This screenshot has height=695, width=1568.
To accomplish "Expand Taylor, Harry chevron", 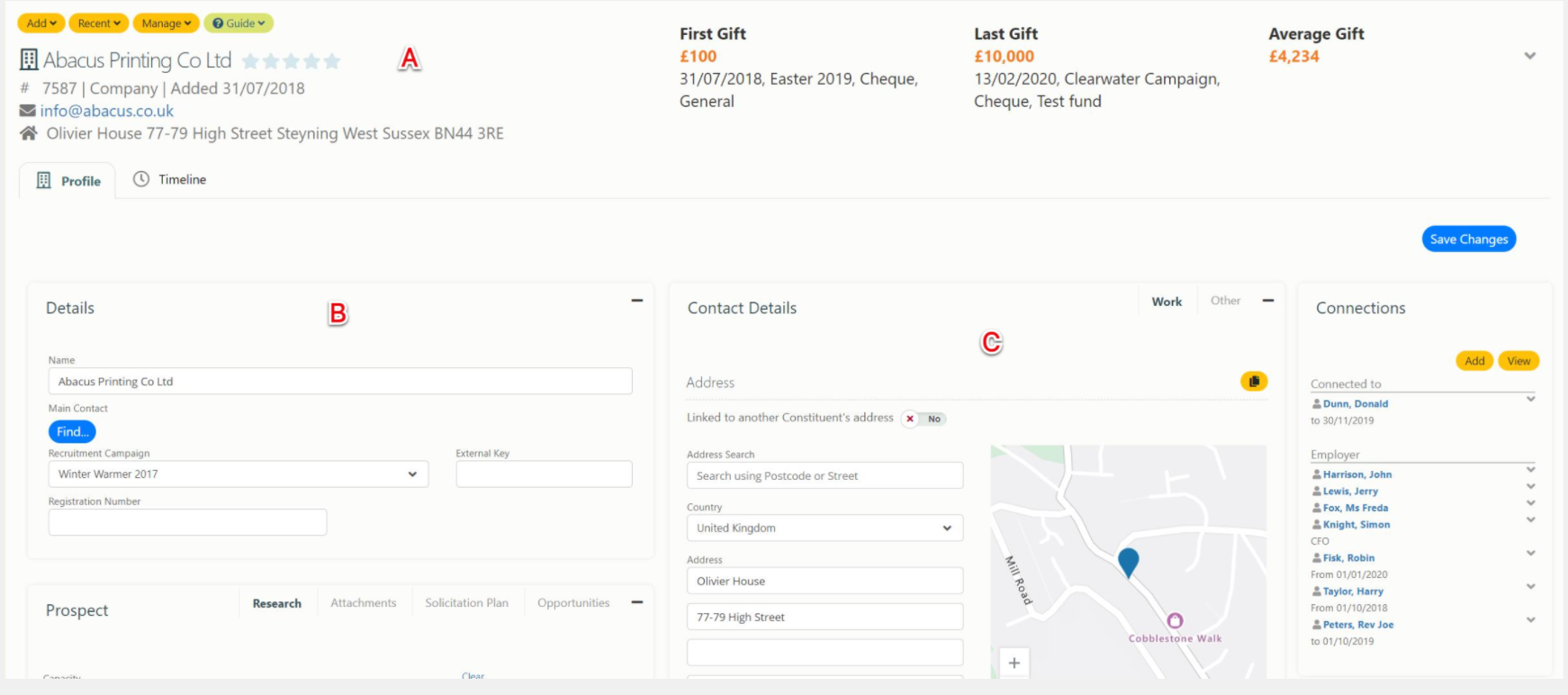I will point(1530,586).
